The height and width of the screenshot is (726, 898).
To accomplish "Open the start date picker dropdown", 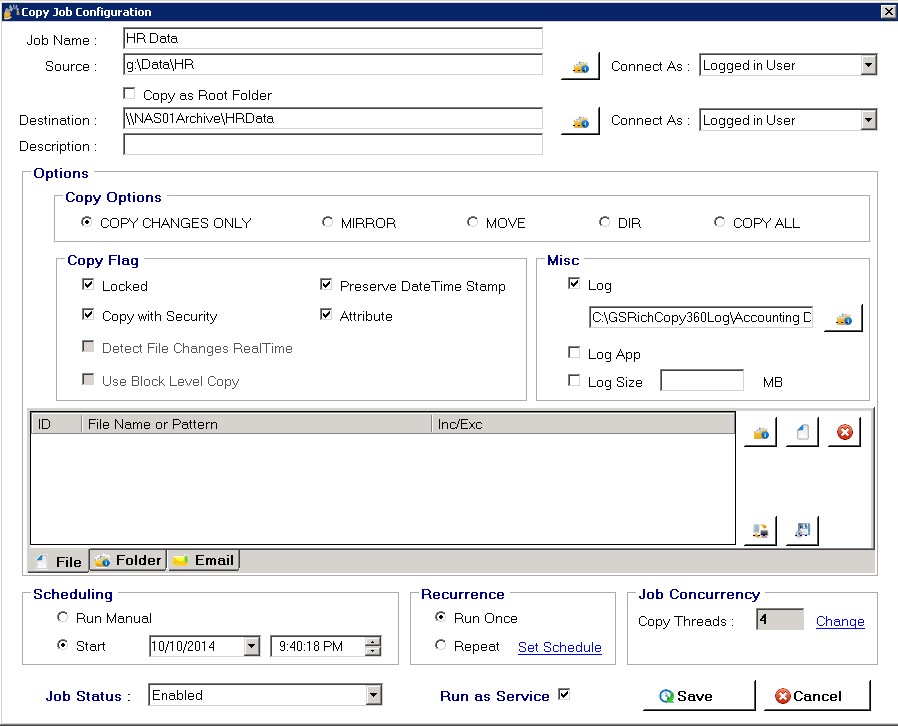I will pyautogui.click(x=251, y=647).
